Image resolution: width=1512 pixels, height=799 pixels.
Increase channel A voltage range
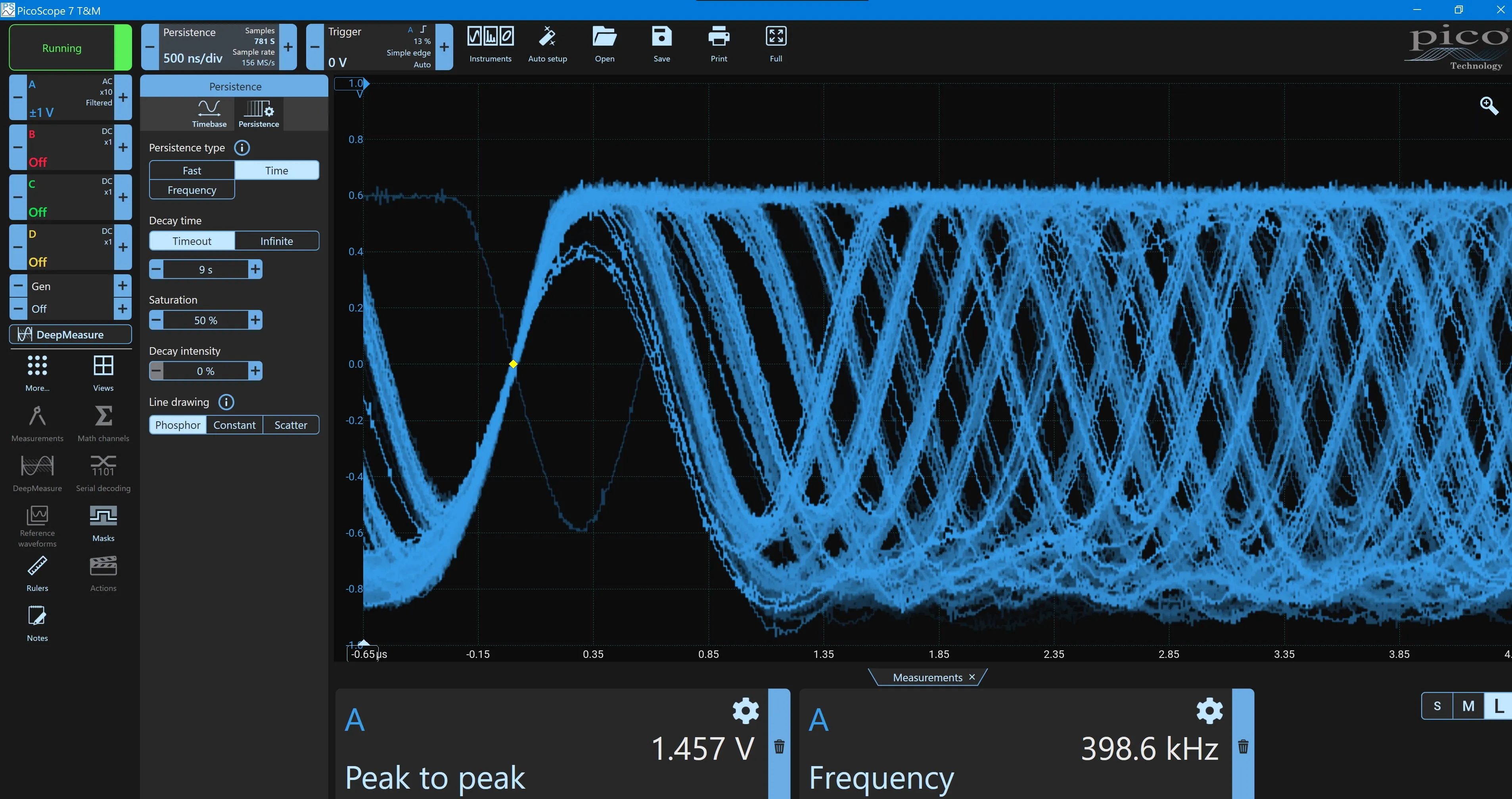point(123,97)
